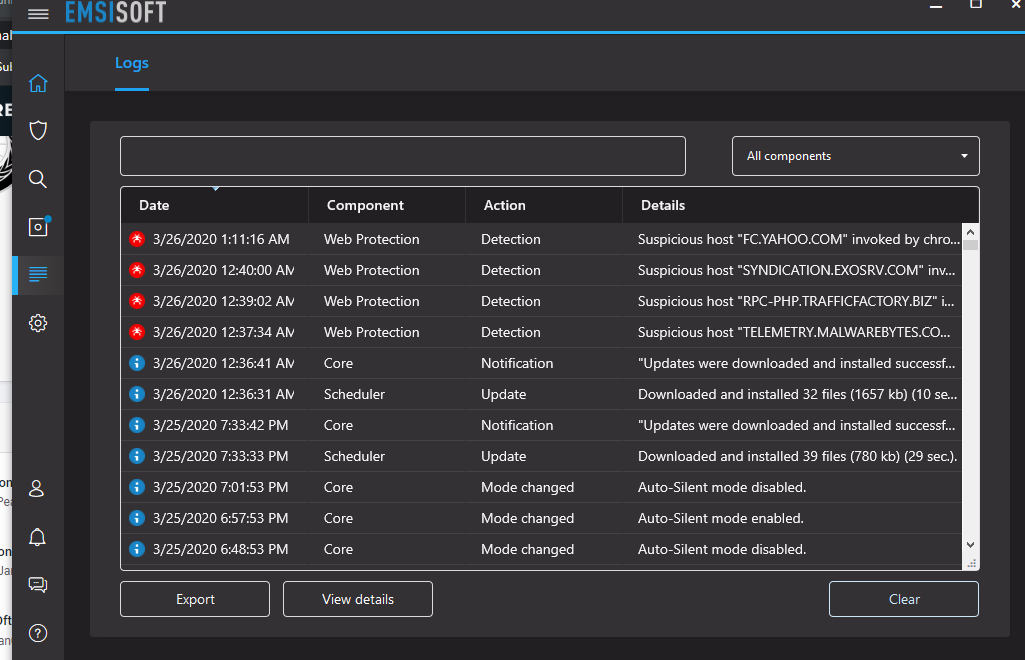Select the Logs list icon in sidebar

[x=38, y=275]
